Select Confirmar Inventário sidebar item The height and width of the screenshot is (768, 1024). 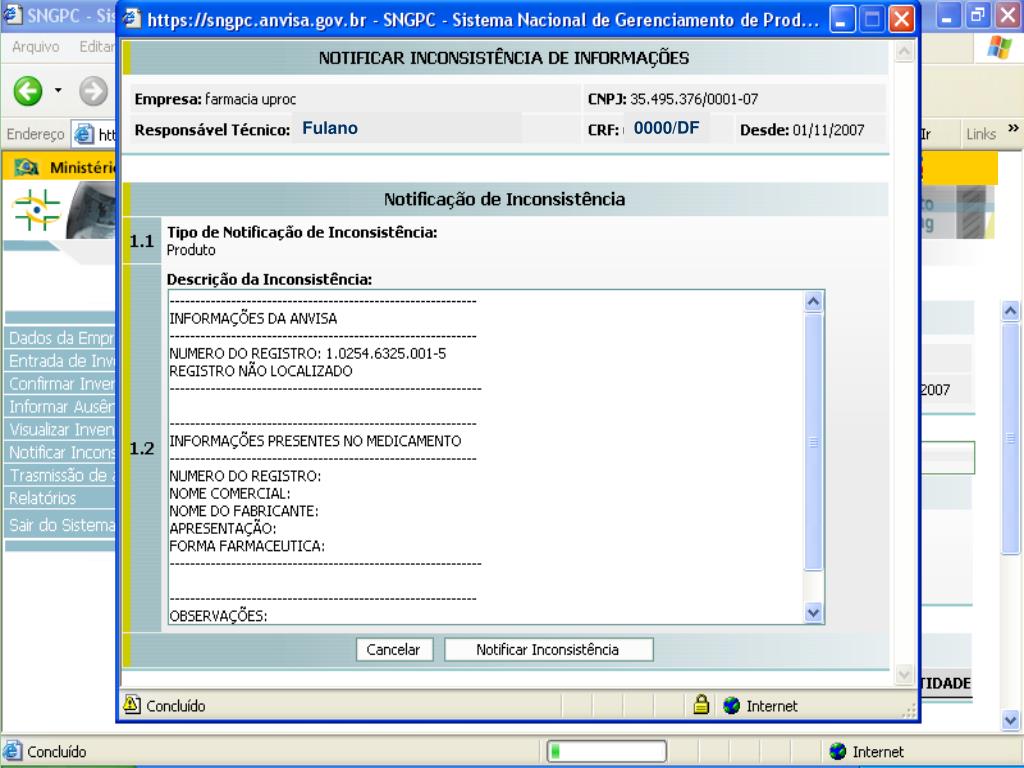coord(61,384)
